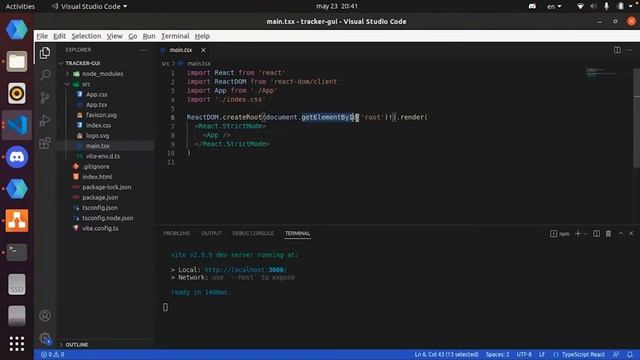Image resolution: width=640 pixels, height=360 pixels.
Task: Open the Go menu
Action: click(133, 36)
